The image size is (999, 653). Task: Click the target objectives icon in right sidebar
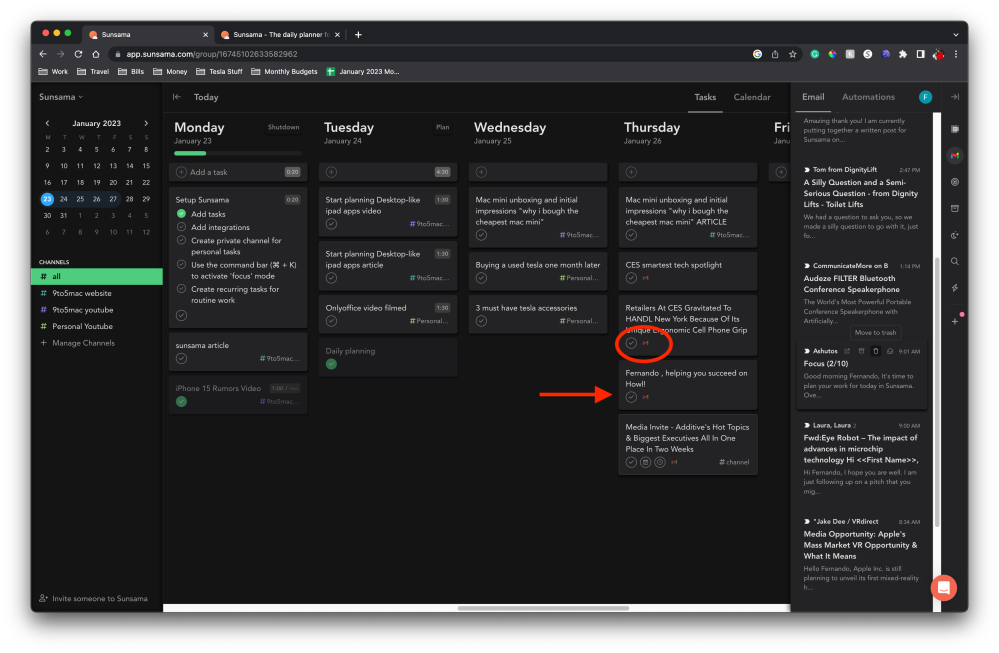coord(954,182)
